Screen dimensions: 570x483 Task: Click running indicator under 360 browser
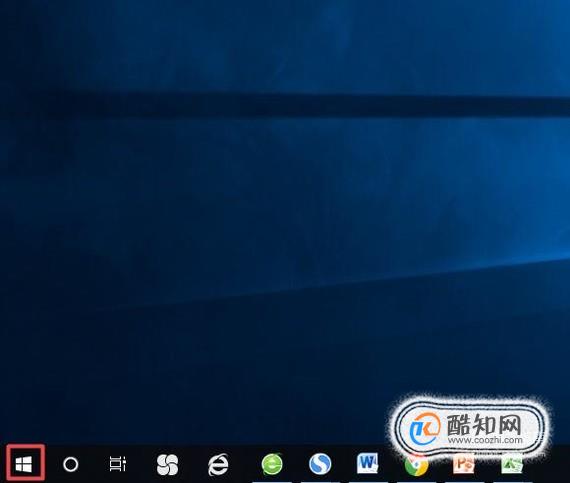[272, 482]
